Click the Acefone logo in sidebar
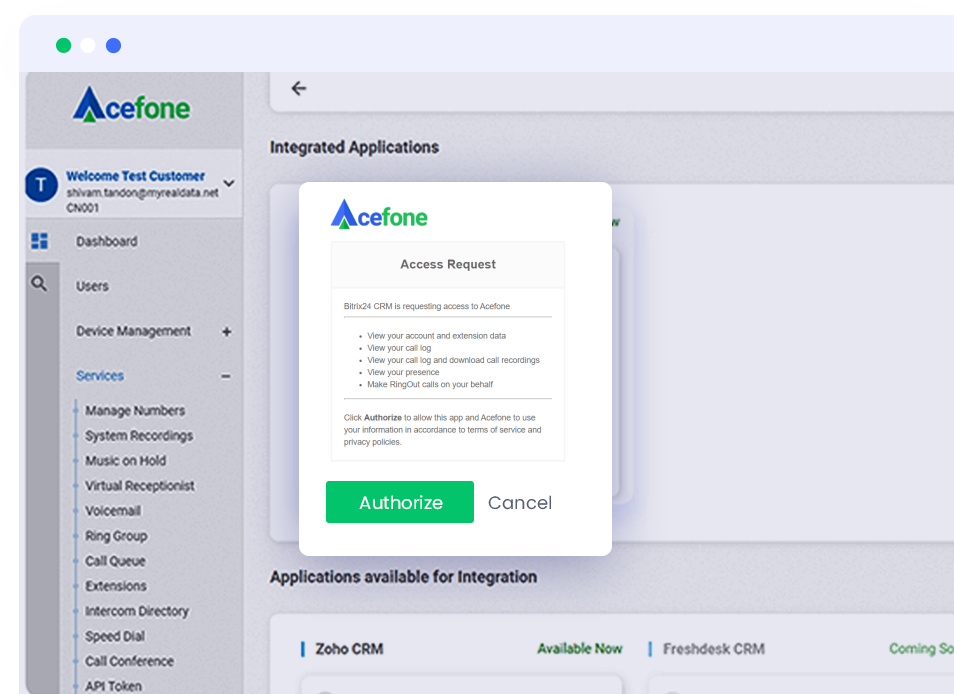The image size is (954, 694). pyautogui.click(x=132, y=106)
